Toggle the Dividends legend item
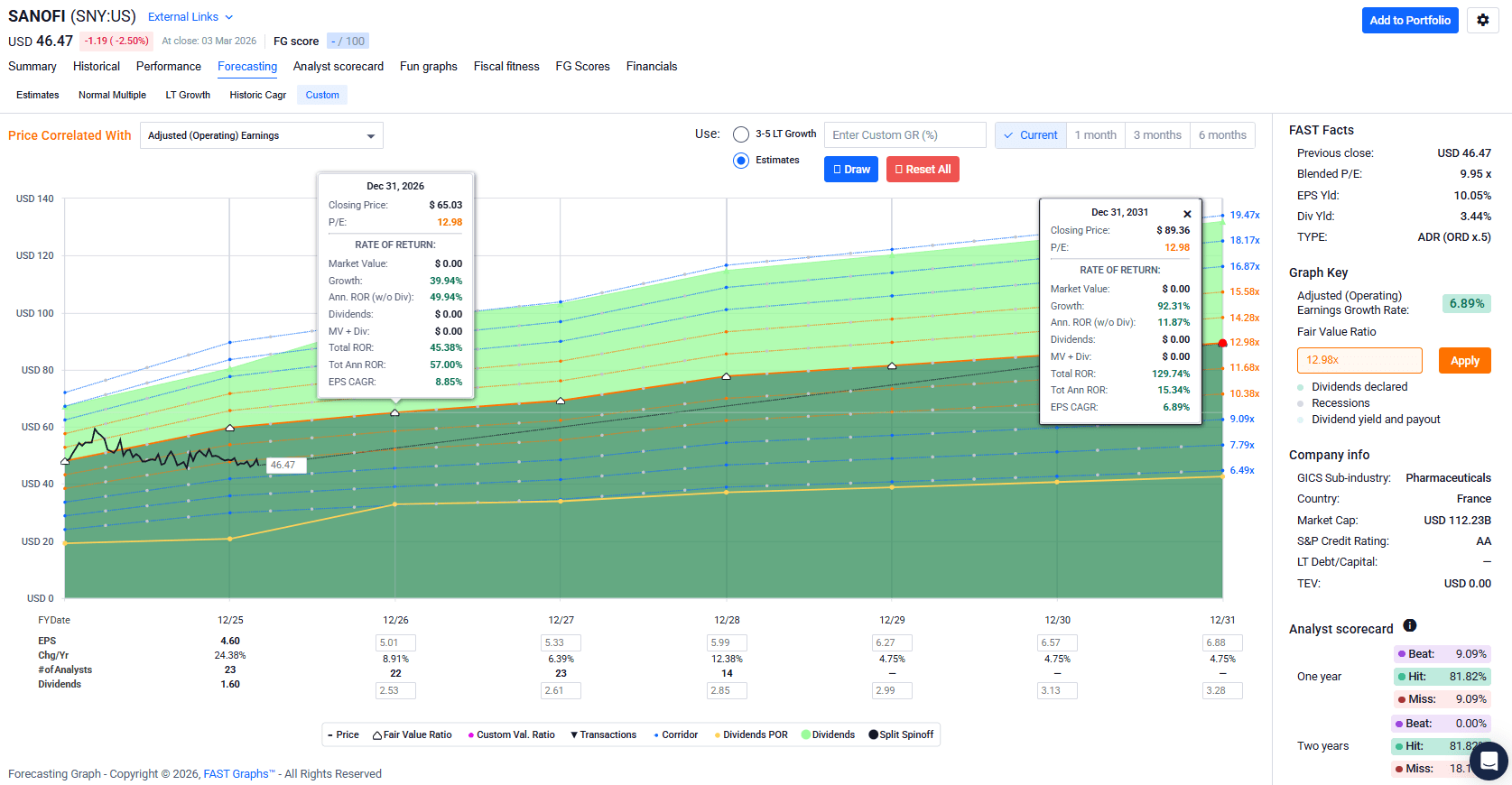The image size is (1512, 785). click(828, 734)
